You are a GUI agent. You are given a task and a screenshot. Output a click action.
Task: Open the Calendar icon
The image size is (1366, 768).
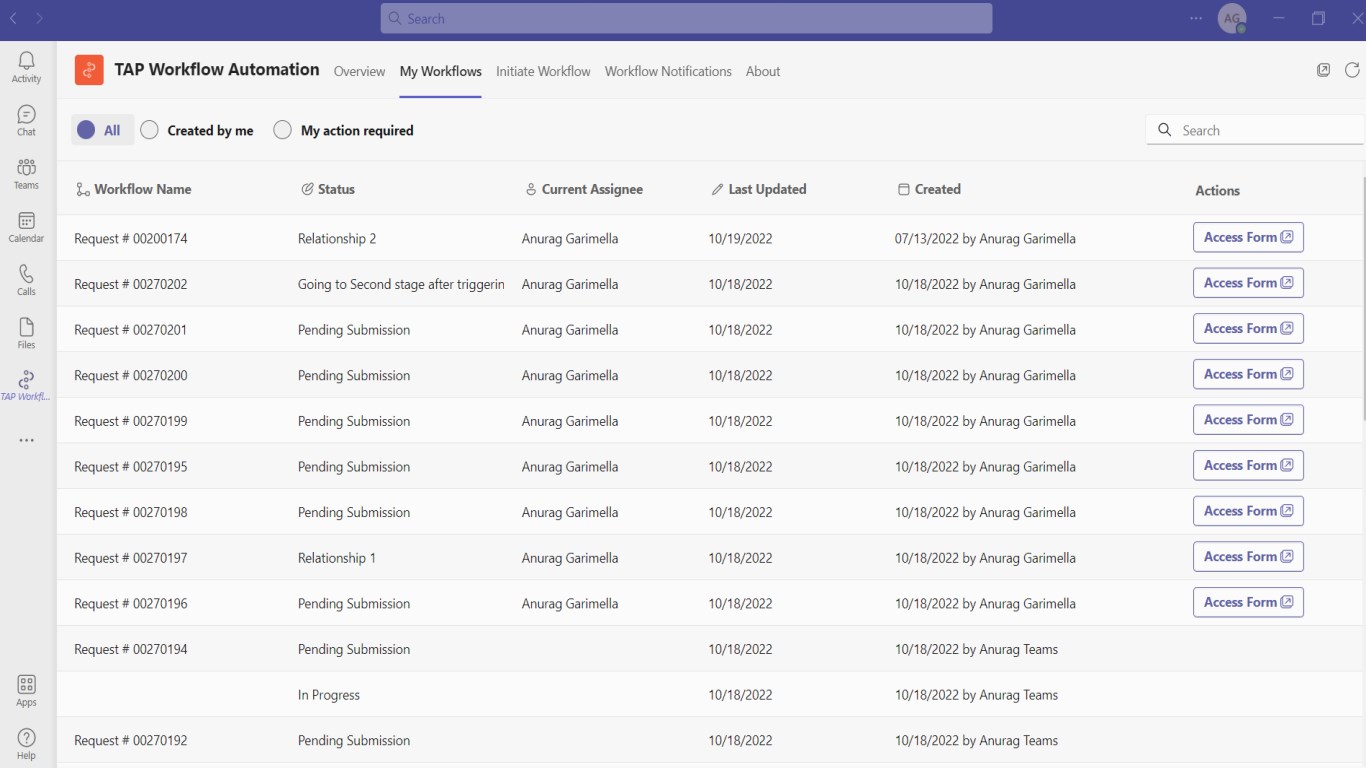[x=26, y=227]
